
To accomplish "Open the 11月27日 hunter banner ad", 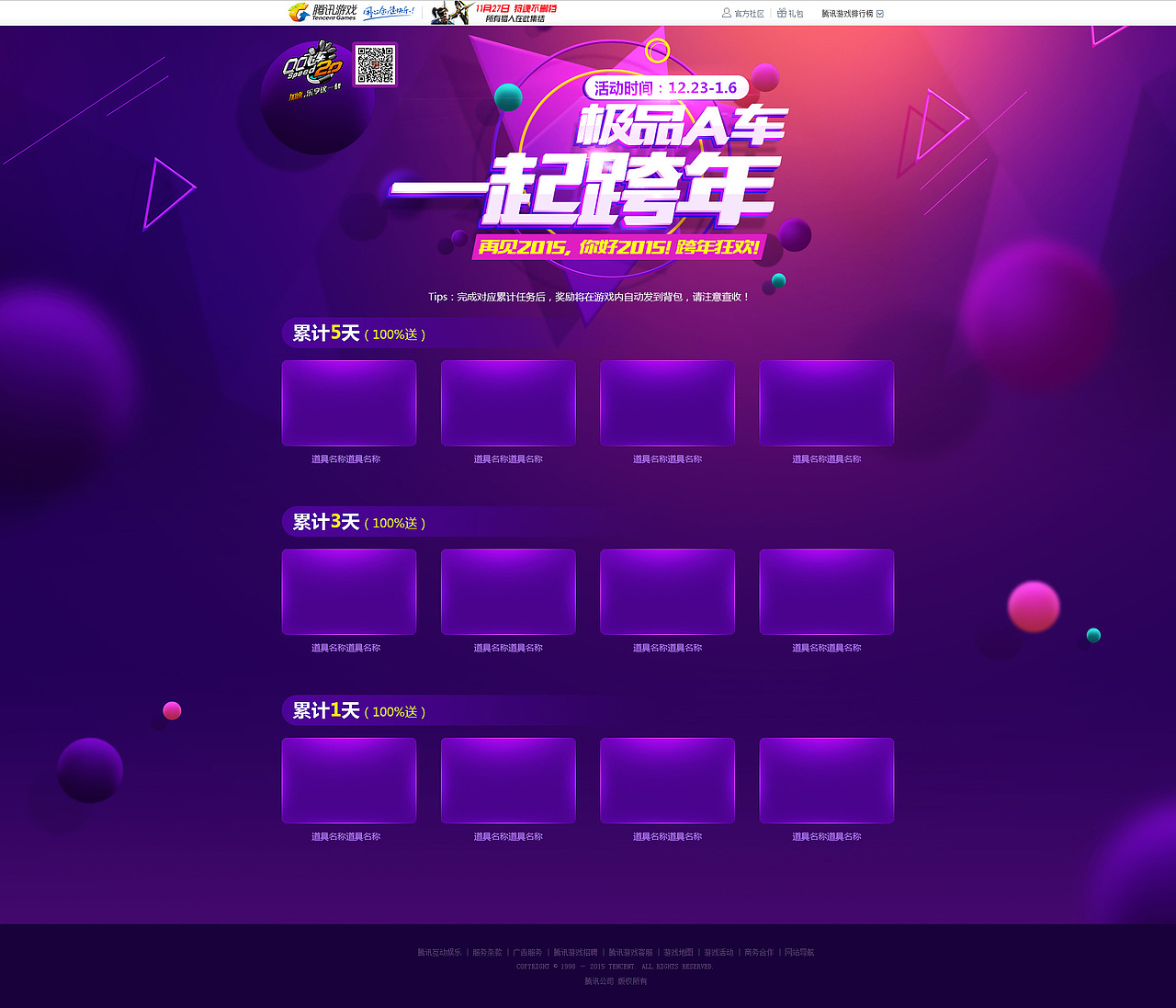I will 494,13.
